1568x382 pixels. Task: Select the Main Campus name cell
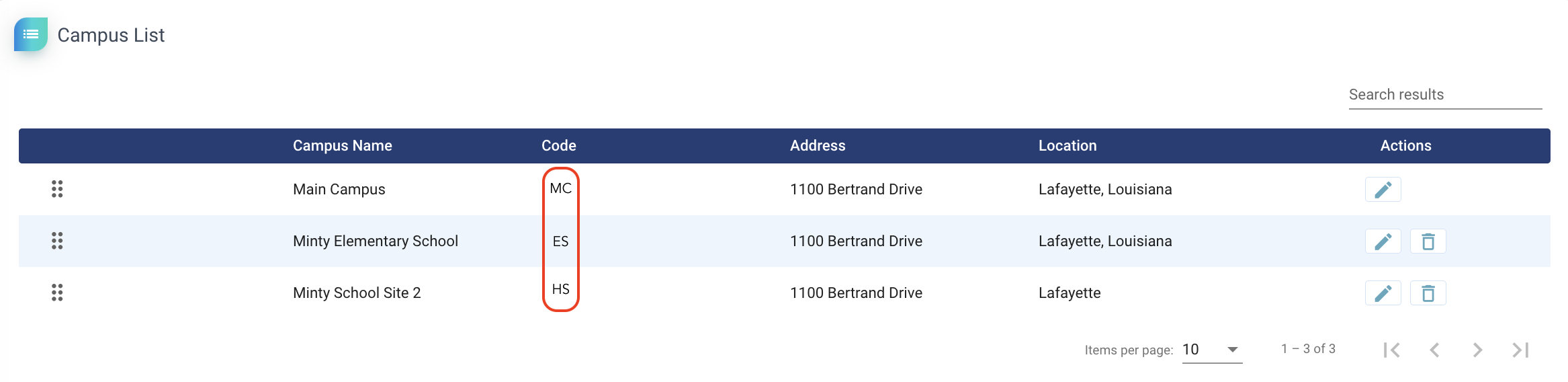(x=339, y=190)
